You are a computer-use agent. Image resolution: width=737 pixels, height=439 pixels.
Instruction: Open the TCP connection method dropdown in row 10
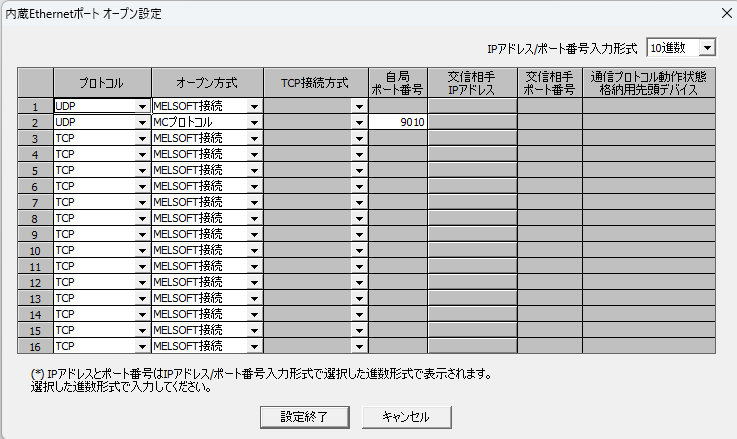[359, 250]
